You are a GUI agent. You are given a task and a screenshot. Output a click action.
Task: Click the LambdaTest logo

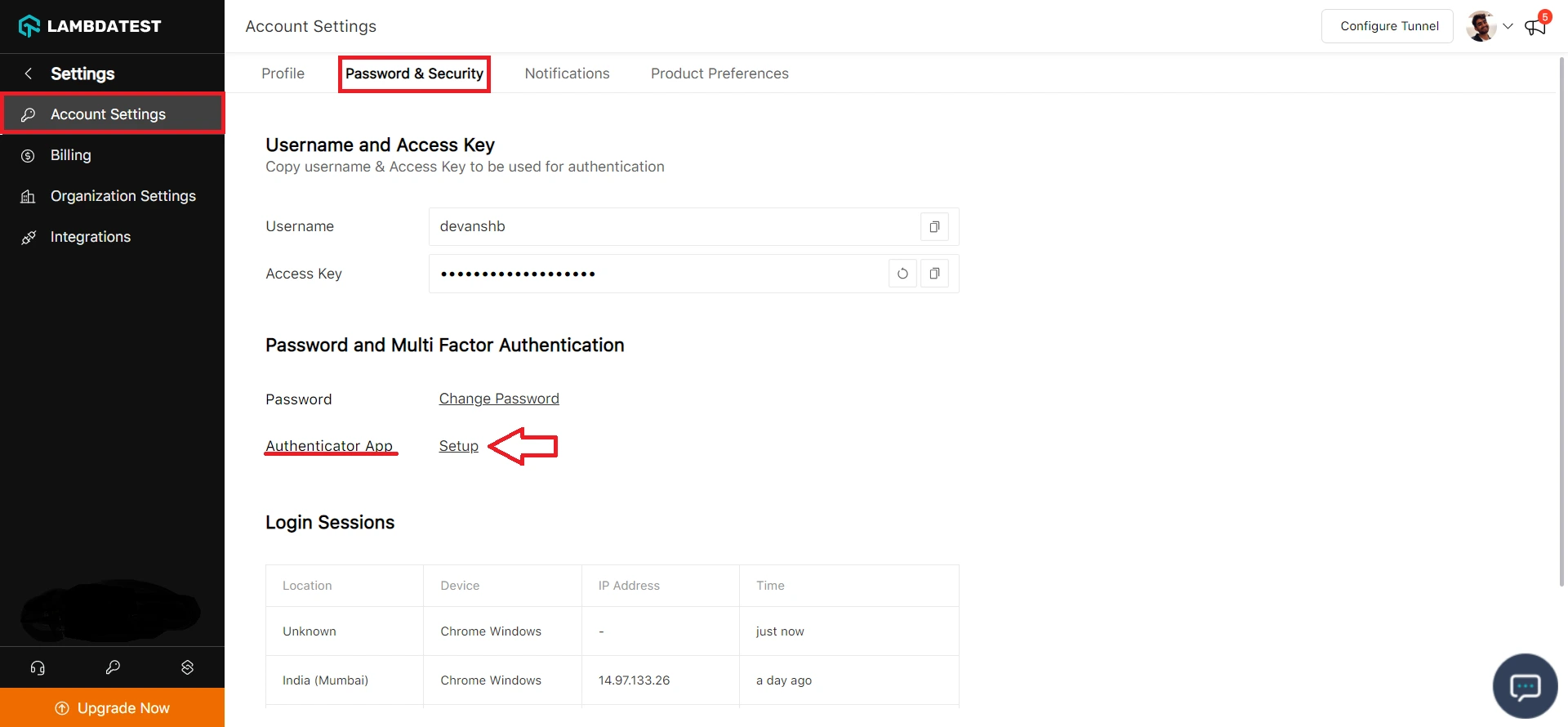coord(90,26)
